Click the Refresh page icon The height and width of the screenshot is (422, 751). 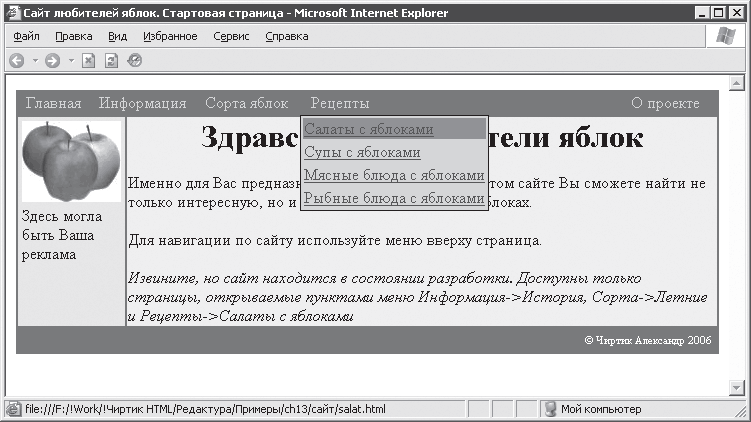(x=111, y=60)
